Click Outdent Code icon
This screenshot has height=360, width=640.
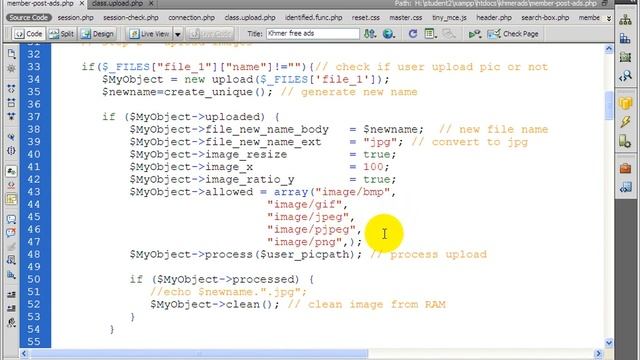coord(11,309)
